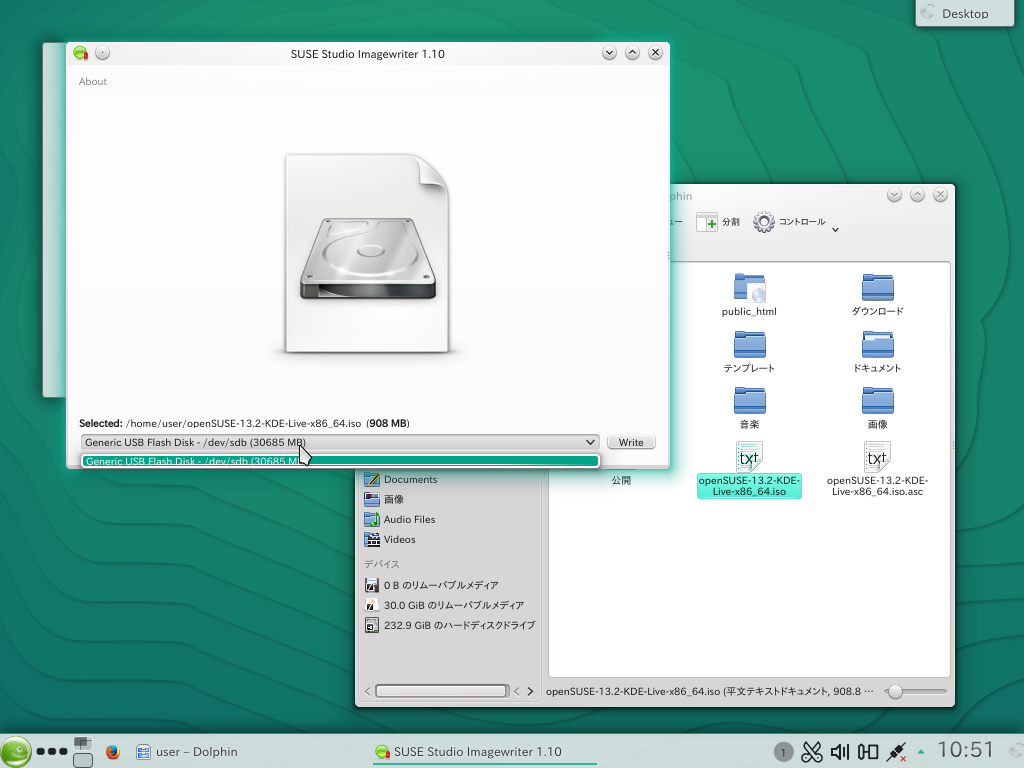Open Audio Files in places panel

pyautogui.click(x=400, y=520)
